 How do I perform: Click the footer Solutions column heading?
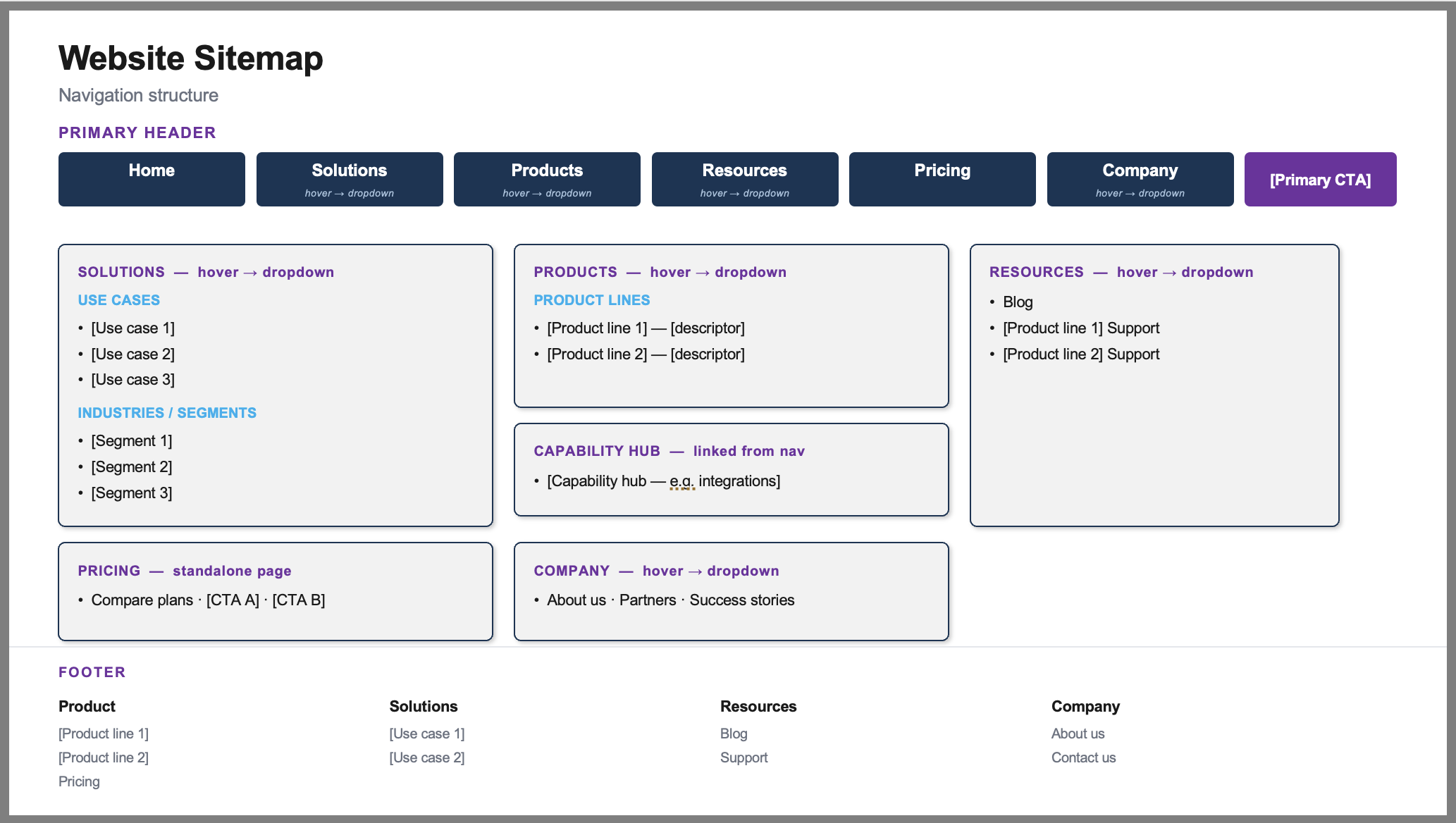(424, 706)
